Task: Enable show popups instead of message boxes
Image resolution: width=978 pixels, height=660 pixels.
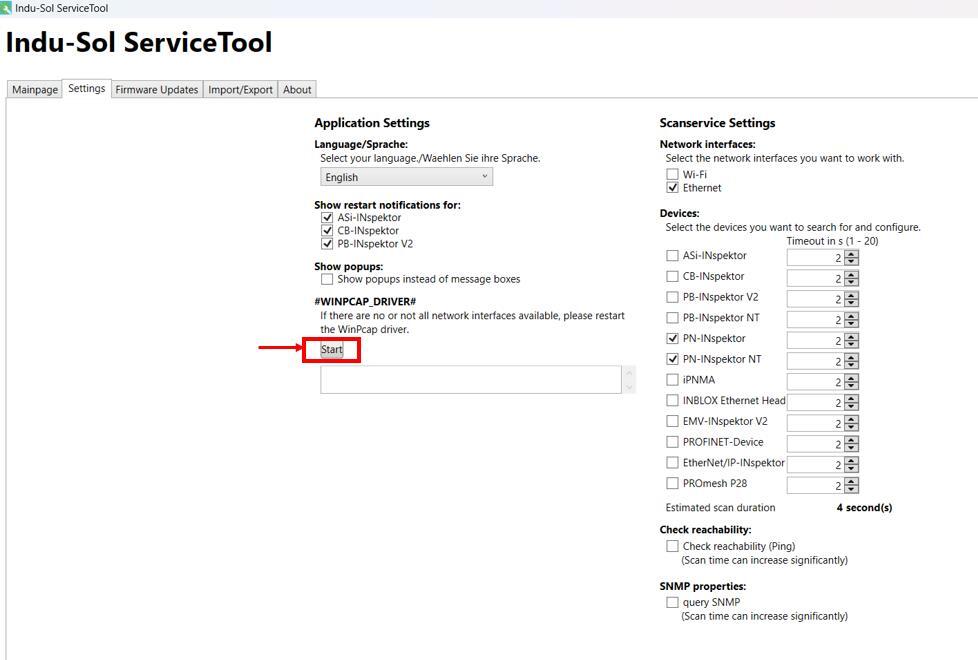Action: [327, 279]
